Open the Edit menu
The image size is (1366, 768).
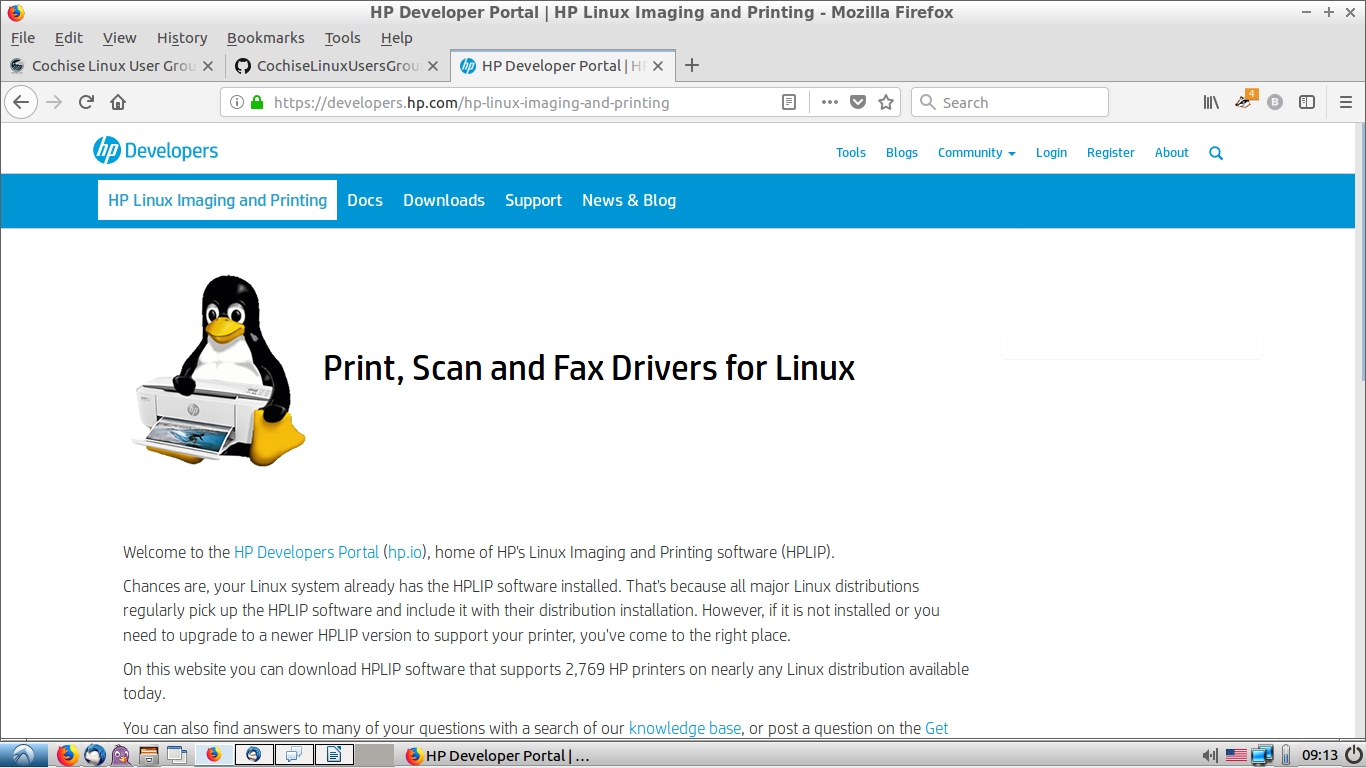(x=69, y=38)
